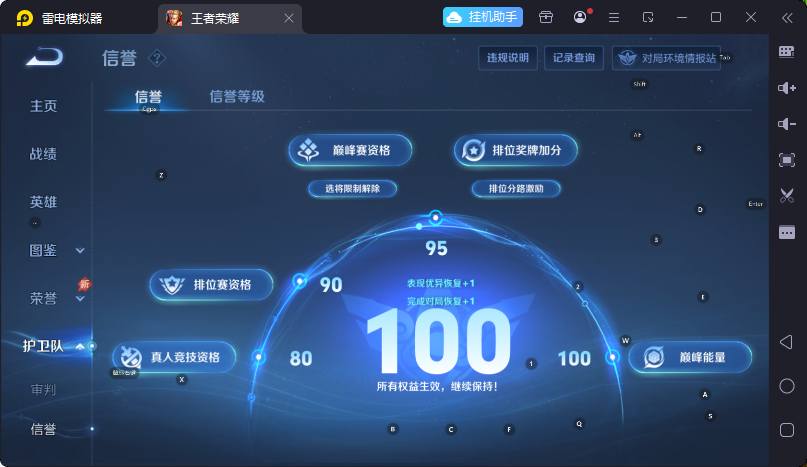
Task: Click the 雷电模拟器 logo
Action: tap(25, 19)
